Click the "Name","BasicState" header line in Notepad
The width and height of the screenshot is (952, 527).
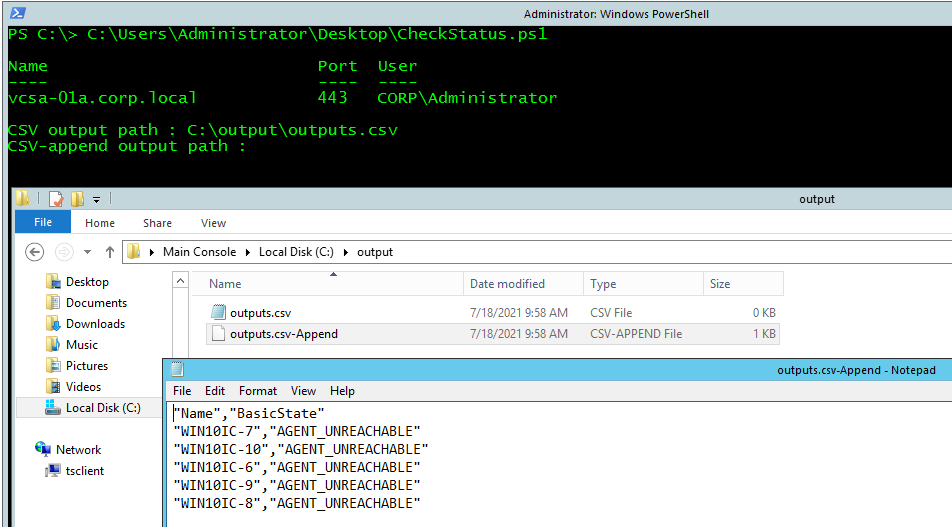pos(249,413)
